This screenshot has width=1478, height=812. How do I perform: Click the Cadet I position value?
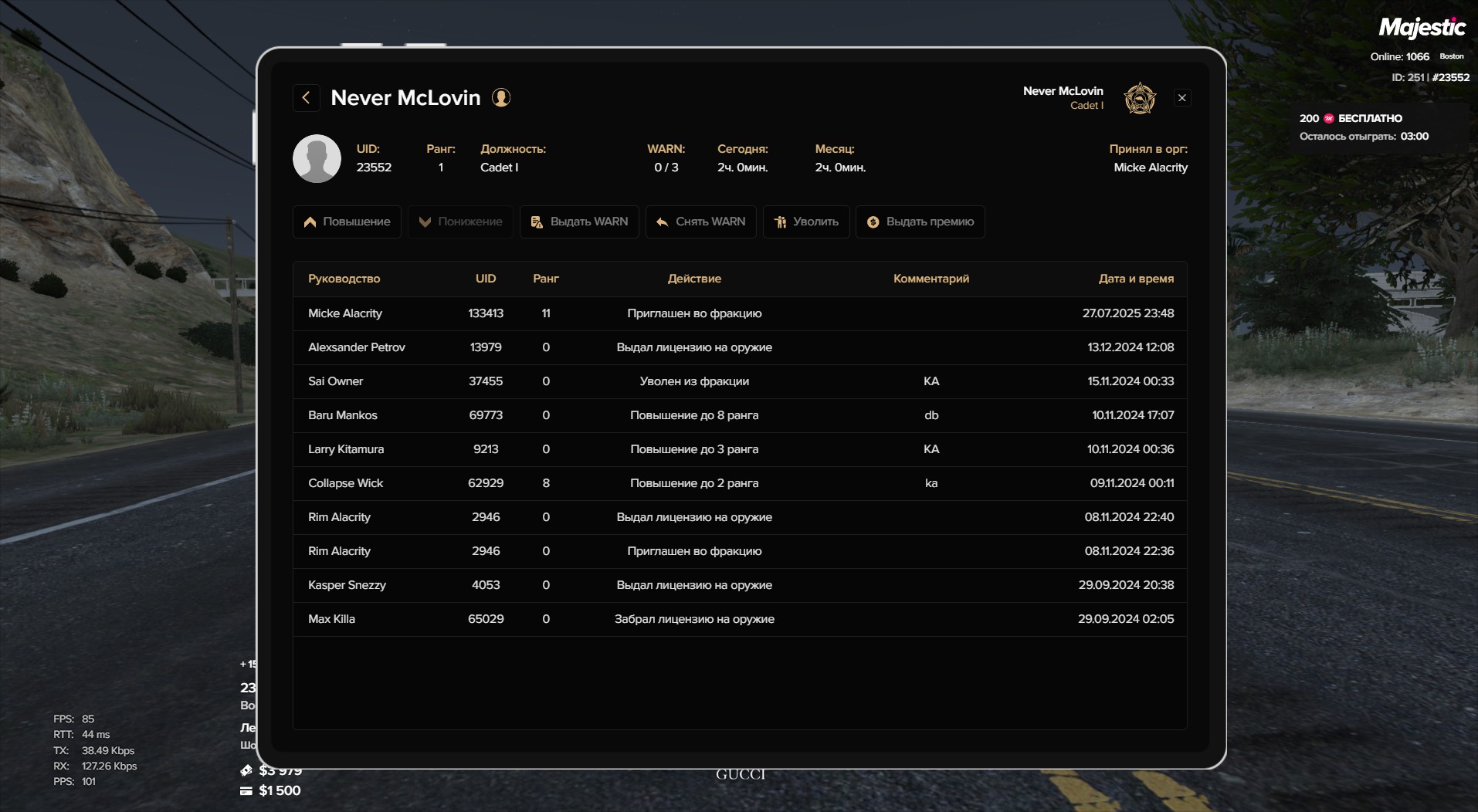coord(500,167)
